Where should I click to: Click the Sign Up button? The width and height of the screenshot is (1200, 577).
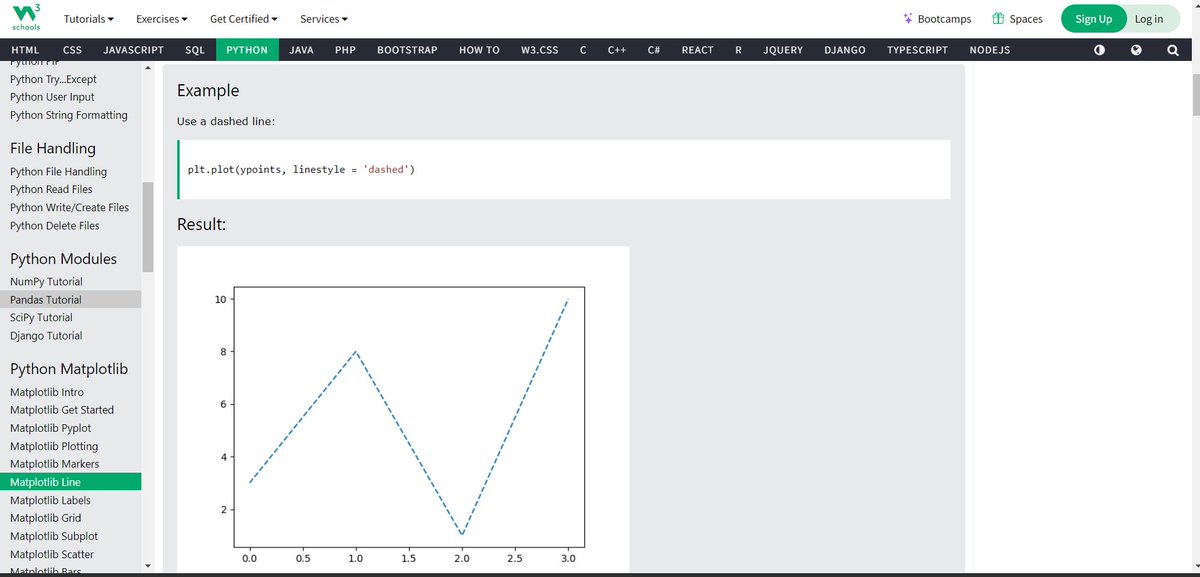click(x=1093, y=19)
